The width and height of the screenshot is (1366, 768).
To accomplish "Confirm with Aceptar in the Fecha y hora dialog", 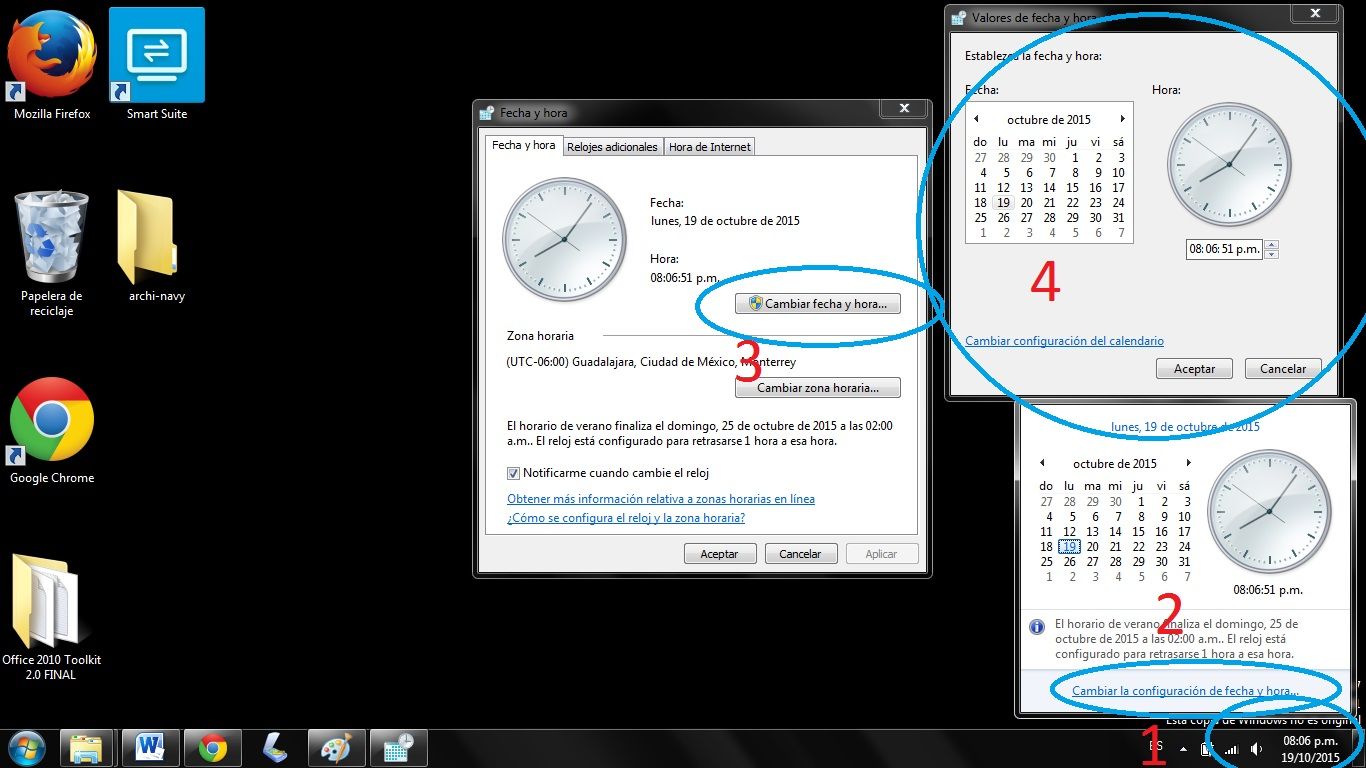I will coord(719,554).
